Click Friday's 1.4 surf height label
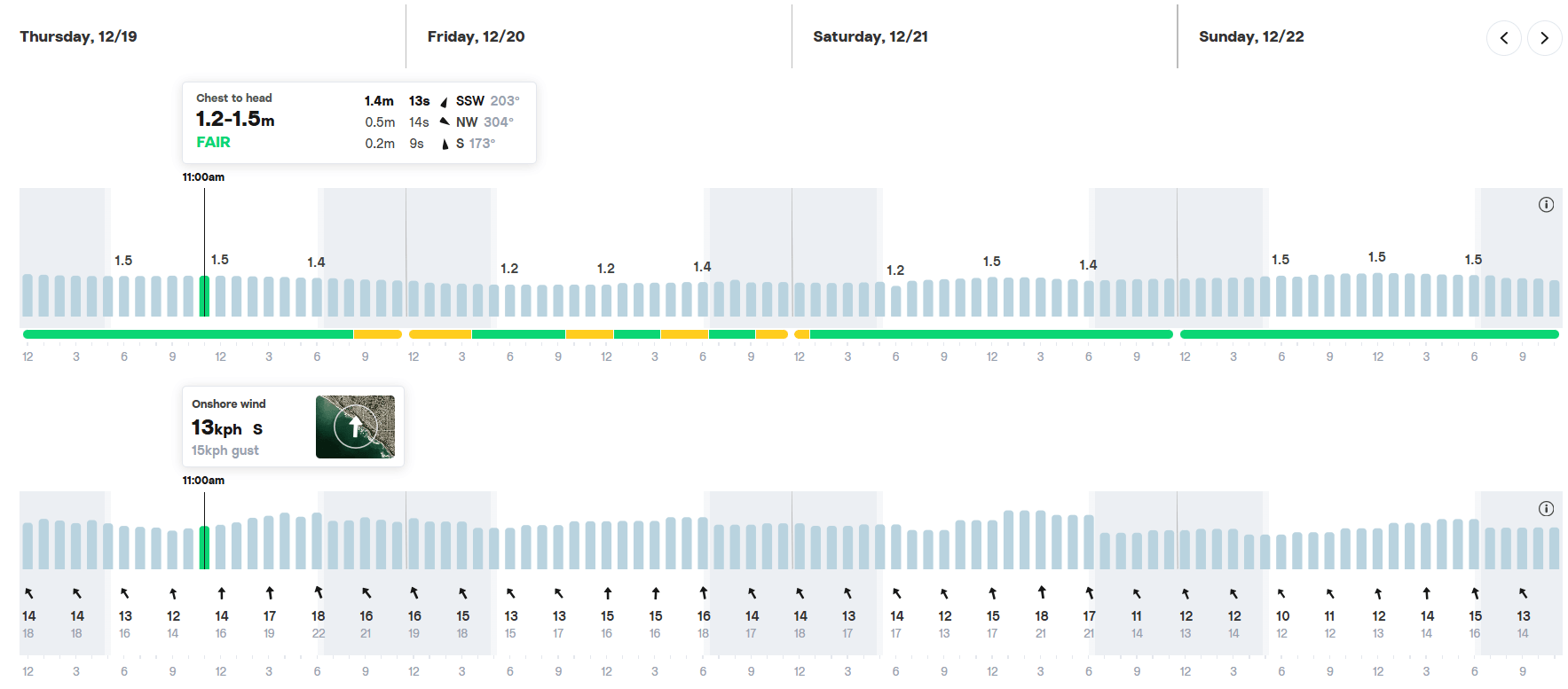The width and height of the screenshot is (1568, 689). [702, 267]
